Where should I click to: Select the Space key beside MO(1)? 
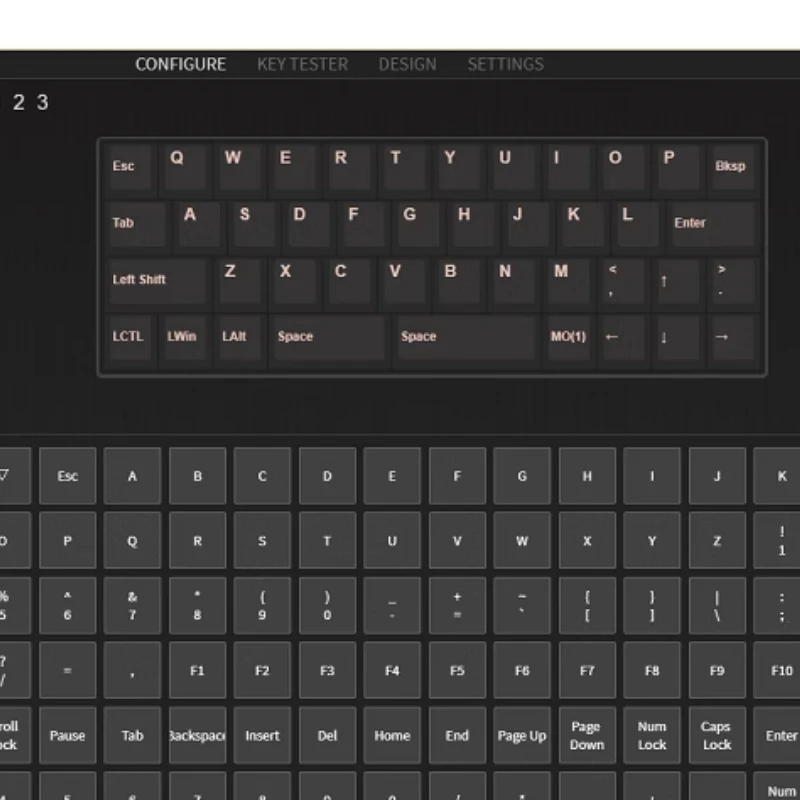(x=466, y=338)
